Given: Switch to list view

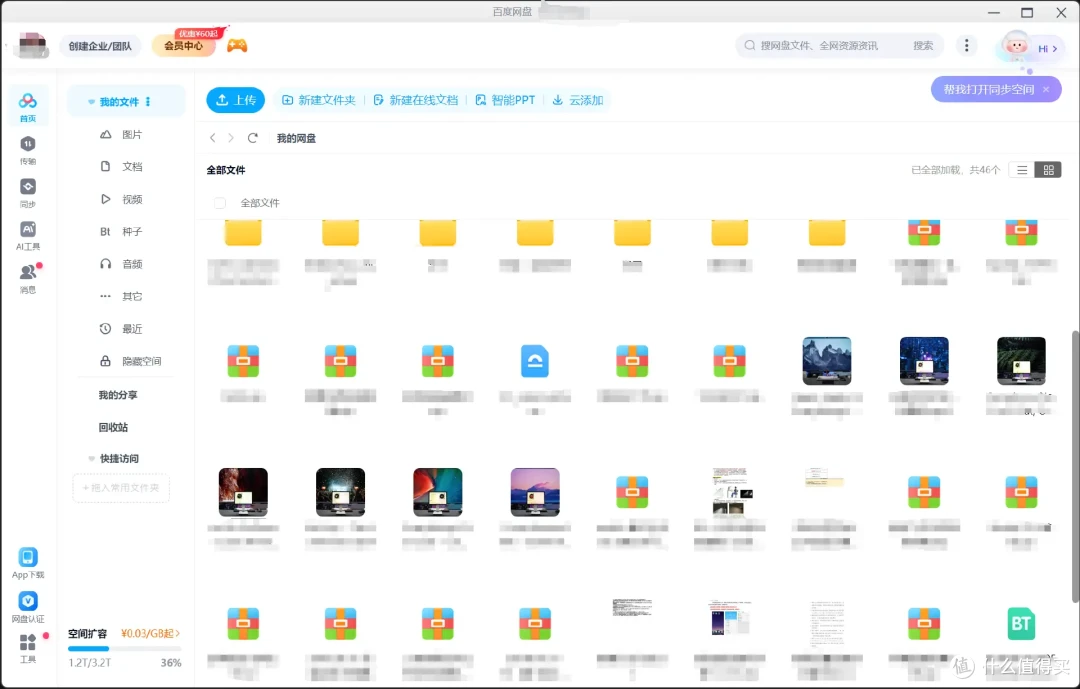Looking at the screenshot, I should pyautogui.click(x=1022, y=169).
